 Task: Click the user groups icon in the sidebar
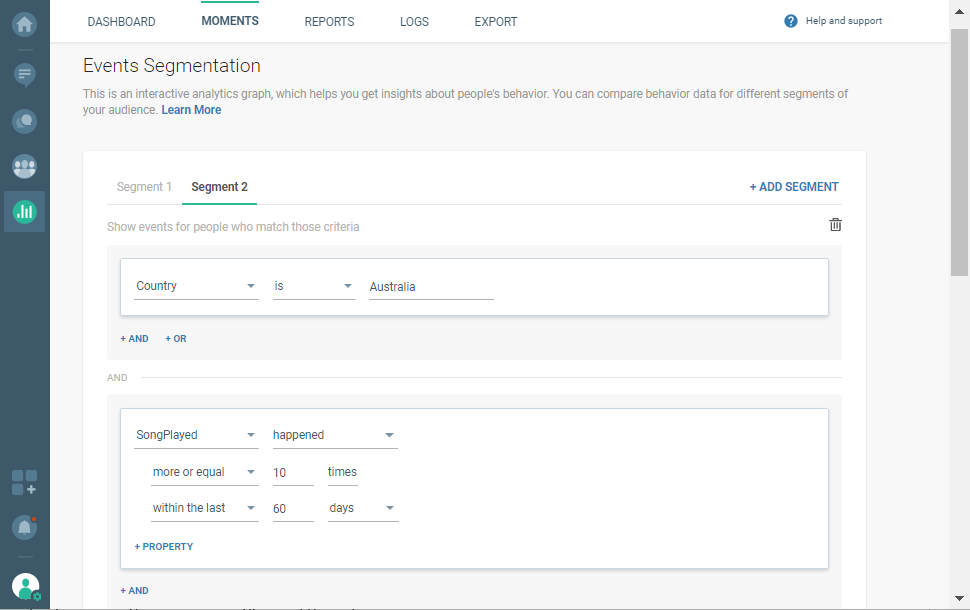pos(23,167)
